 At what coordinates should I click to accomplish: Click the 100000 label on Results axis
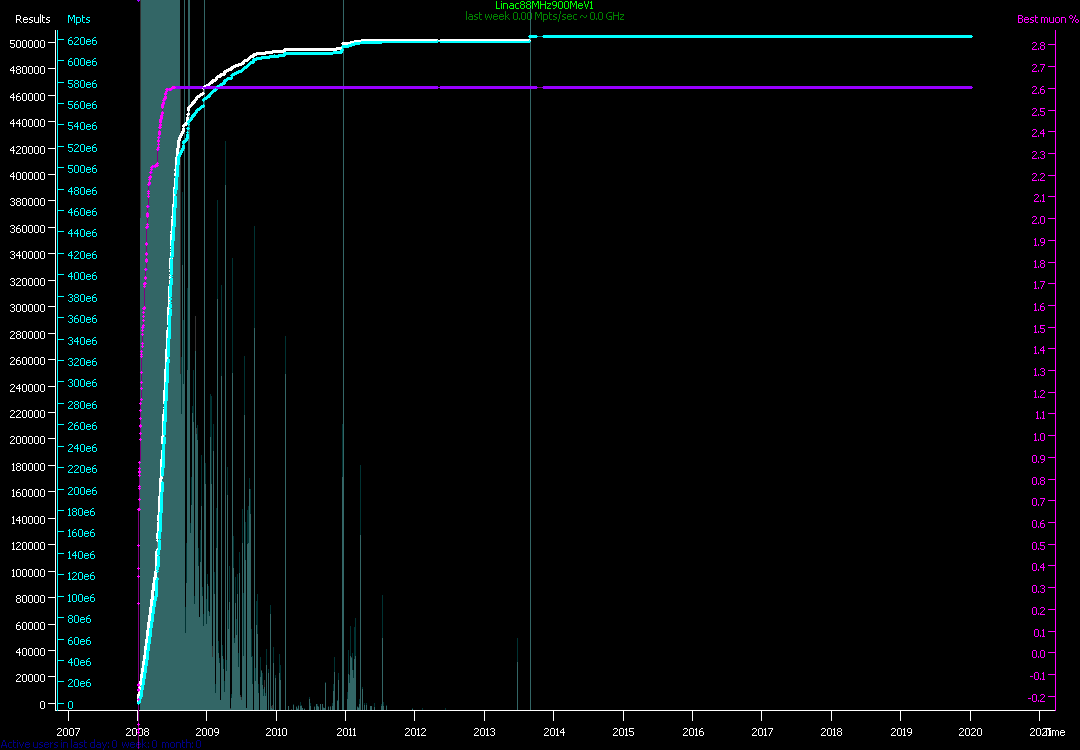pos(27,572)
